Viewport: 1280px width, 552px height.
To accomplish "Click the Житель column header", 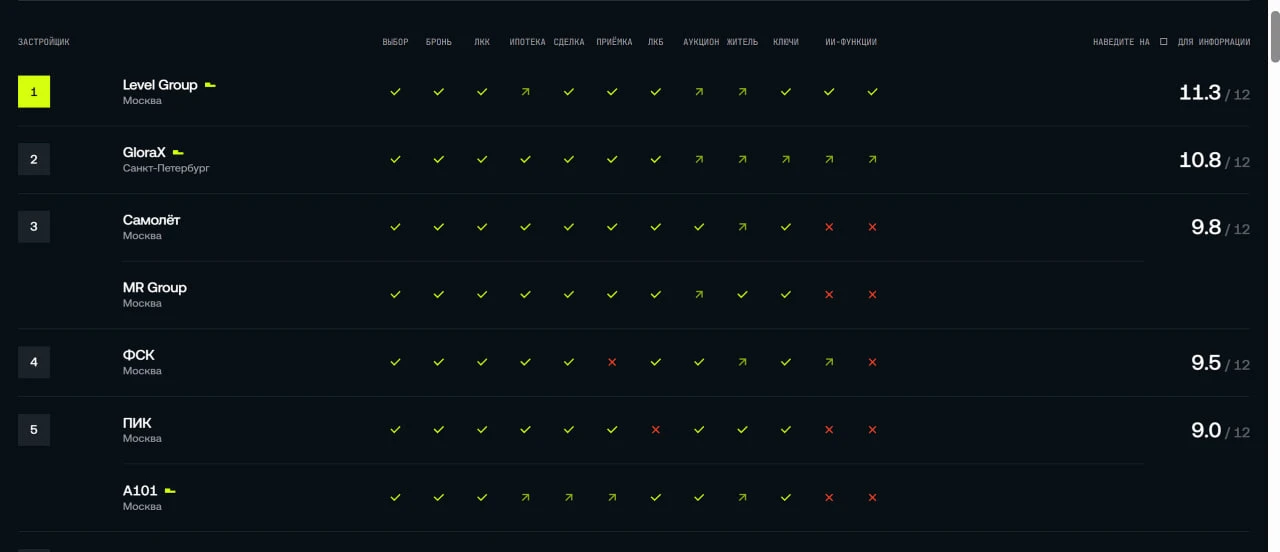I will (x=742, y=42).
